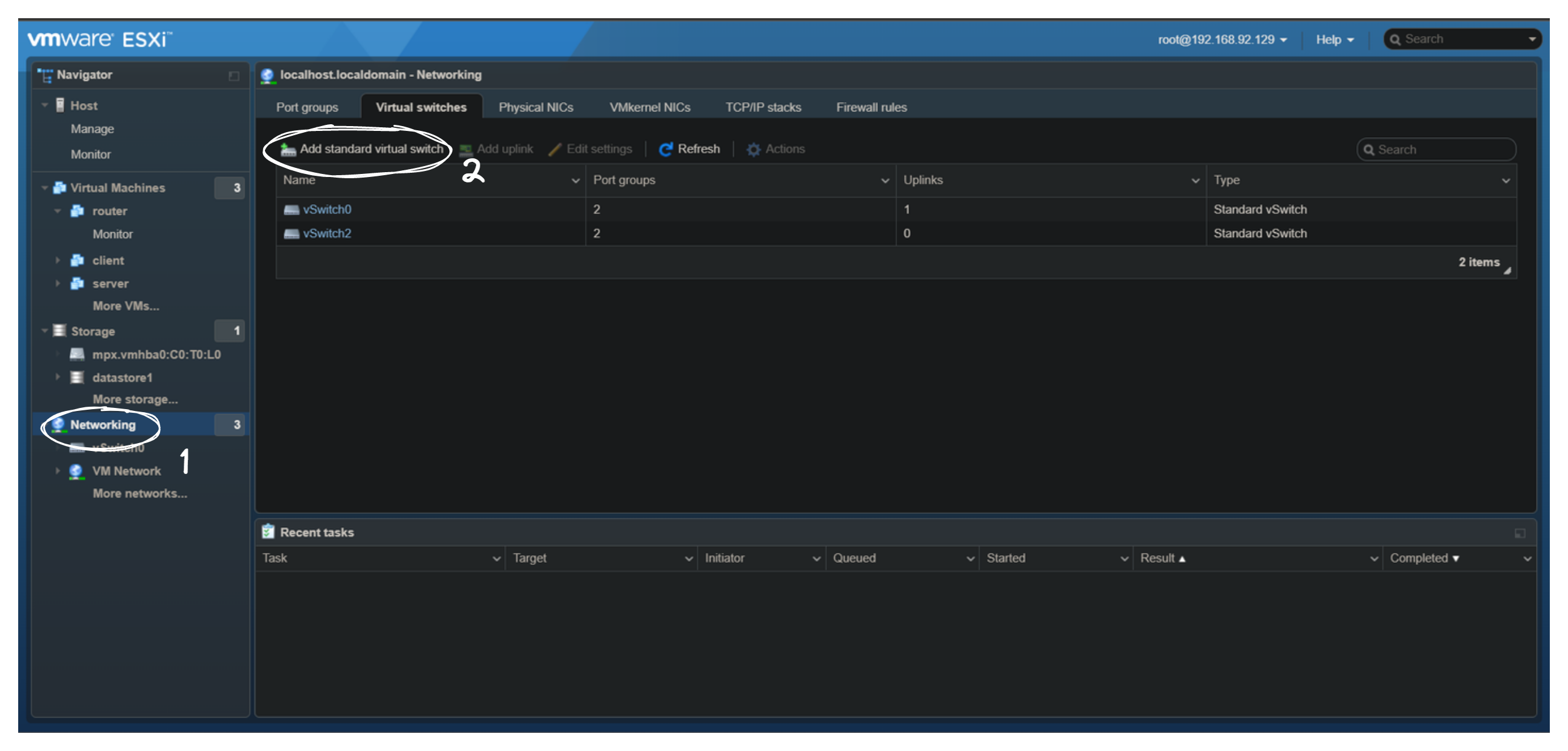Open the root@192.168.92.129 user dropdown
The height and width of the screenshot is (751, 1568).
click(1222, 40)
